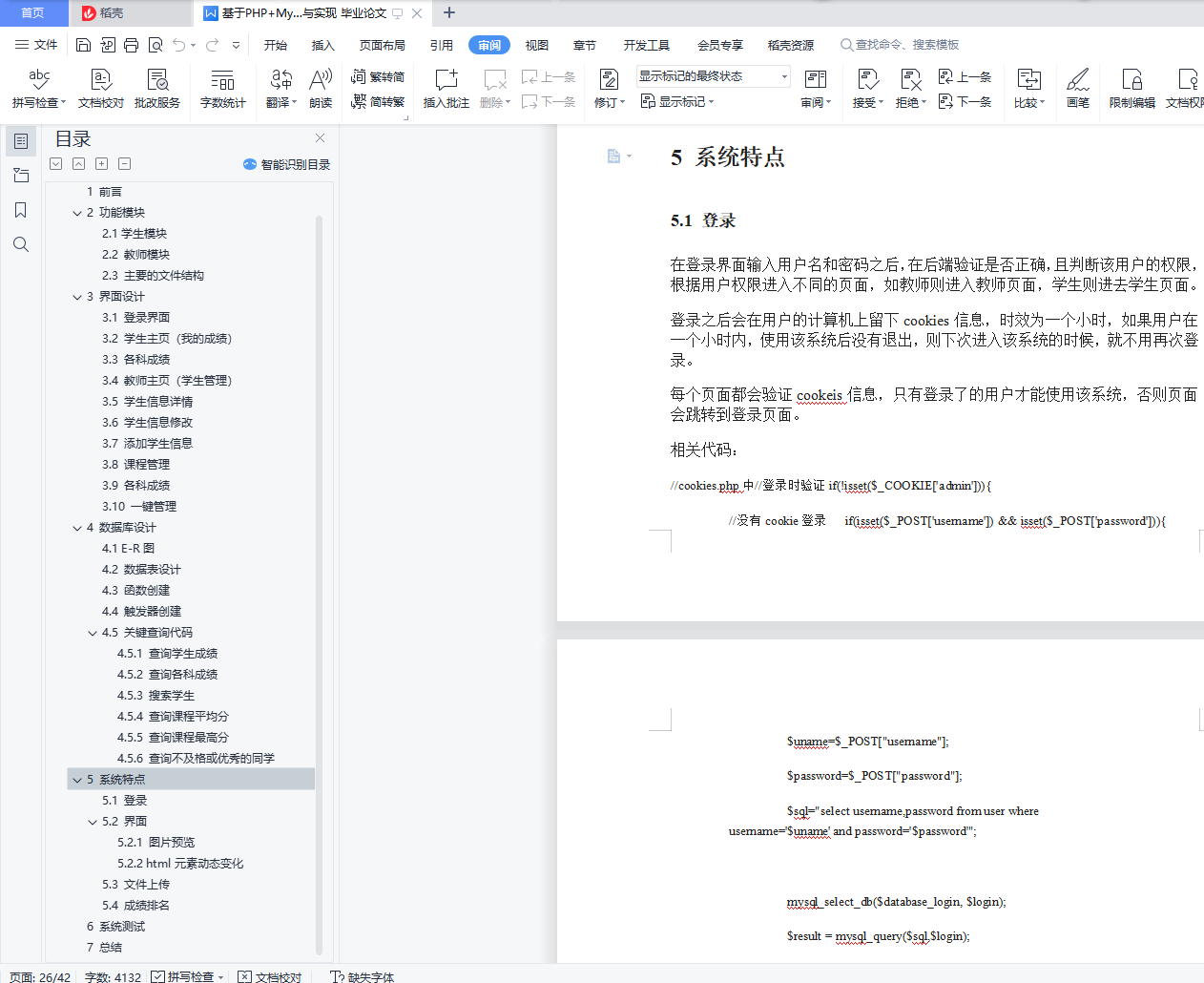
Task: Toggle the select-all checkbox in 目录 panel
Action: pos(55,163)
